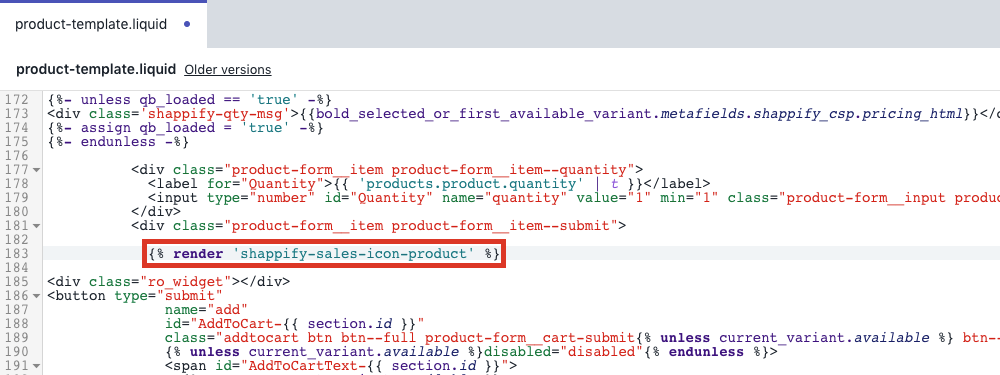Click the unless qb_loaded line 172
Image resolution: width=1000 pixels, height=375 pixels.
189,99
